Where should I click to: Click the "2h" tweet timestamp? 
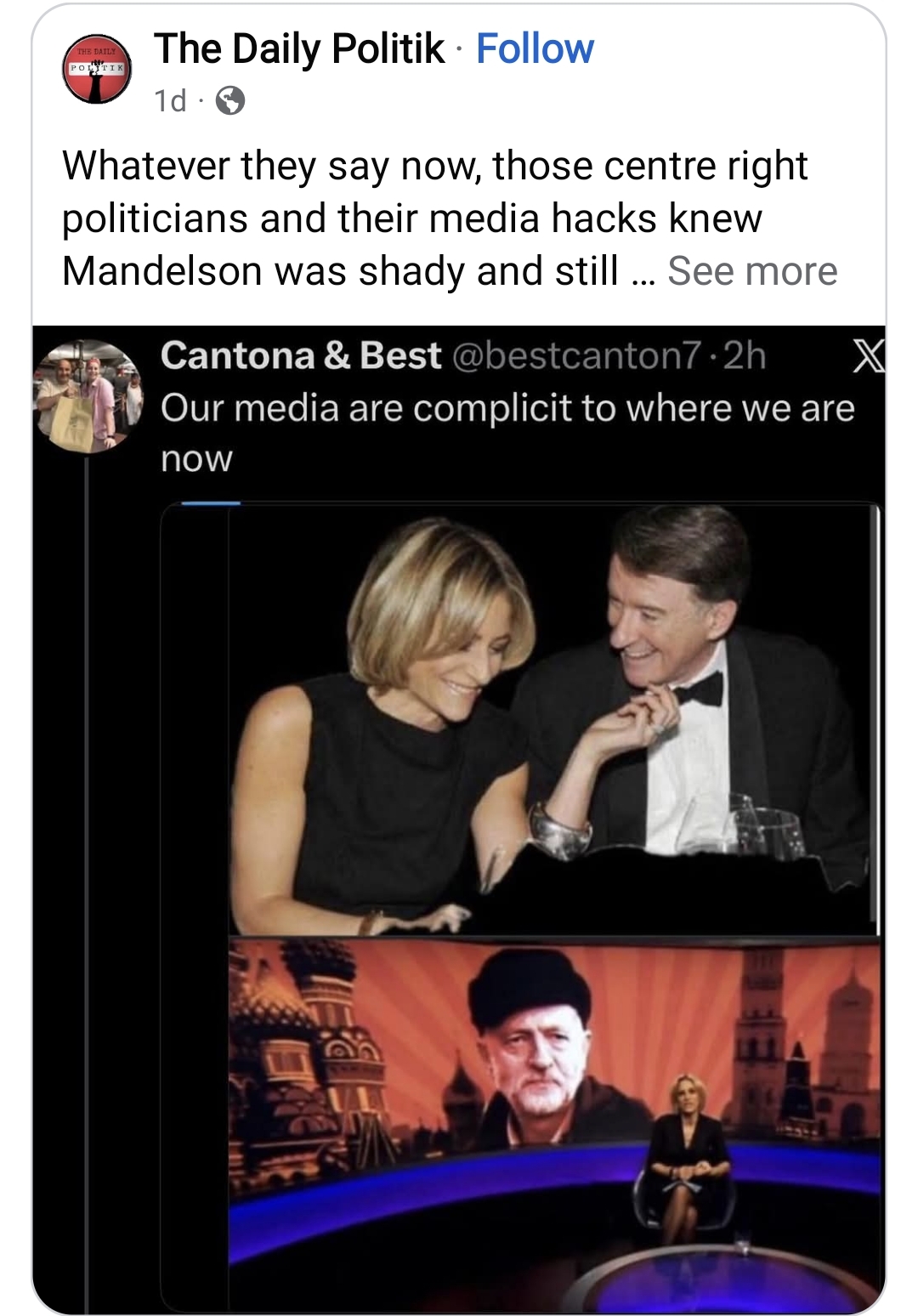(745, 355)
